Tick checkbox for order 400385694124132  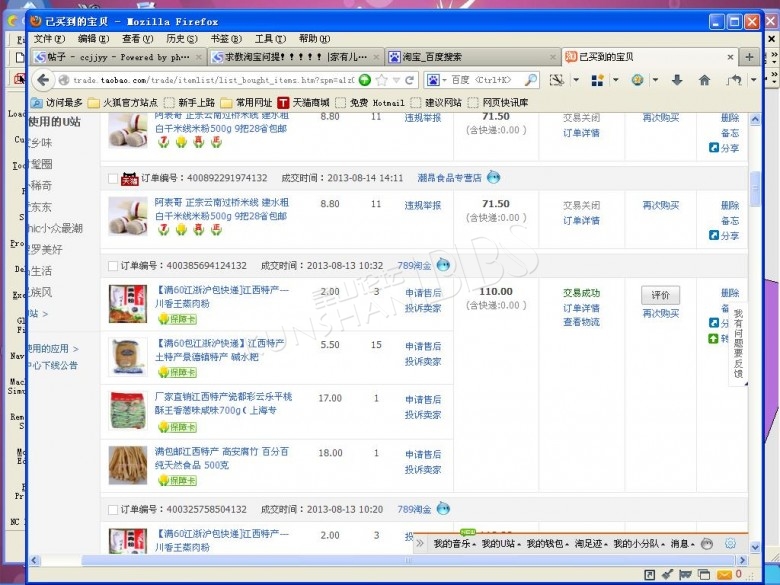pyautogui.click(x=113, y=266)
